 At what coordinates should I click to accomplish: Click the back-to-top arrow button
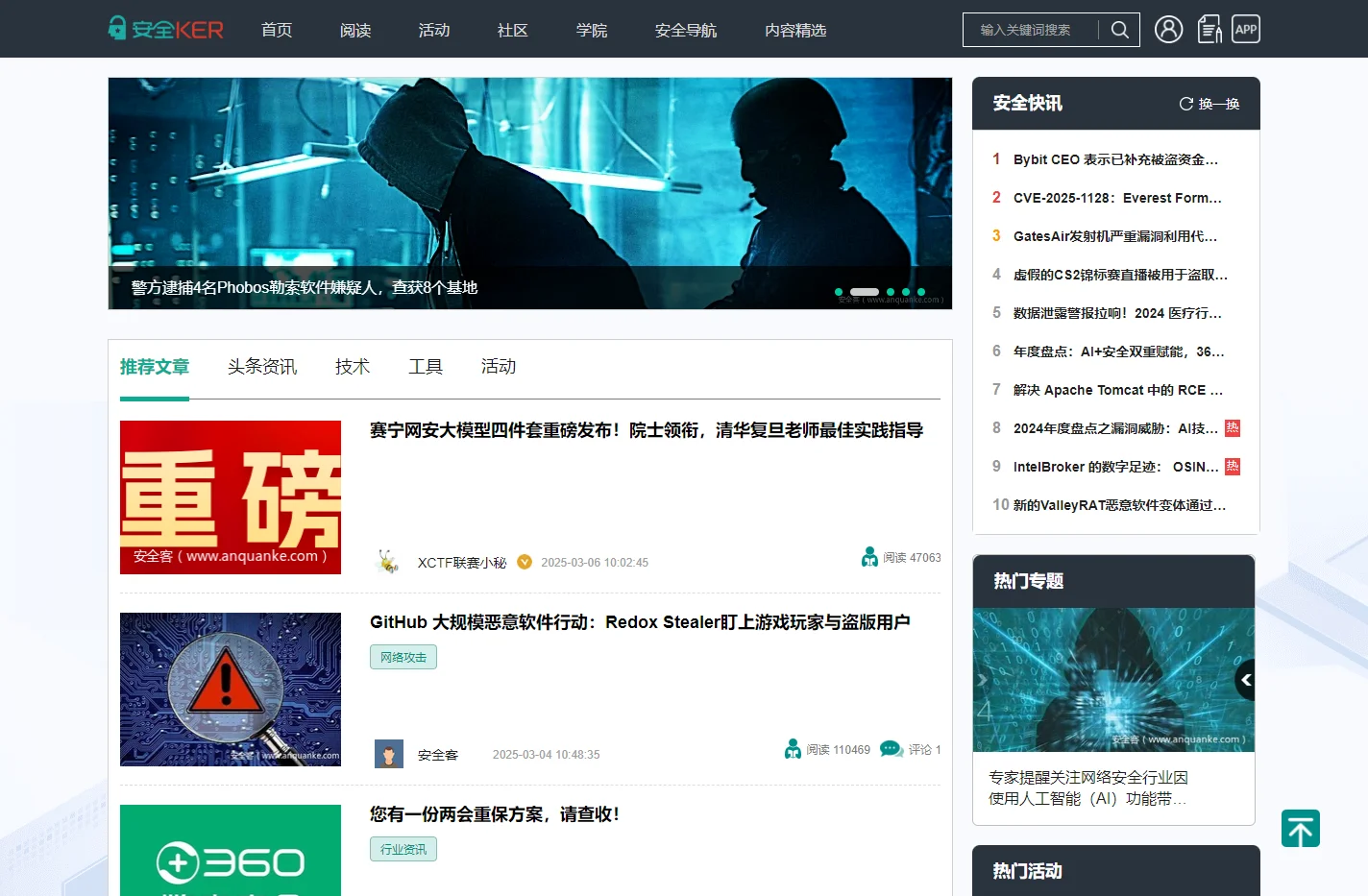click(1301, 829)
